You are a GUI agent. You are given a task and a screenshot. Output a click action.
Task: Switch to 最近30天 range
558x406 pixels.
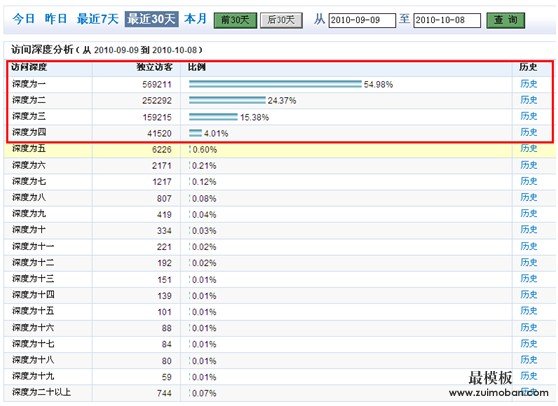[x=152, y=19]
